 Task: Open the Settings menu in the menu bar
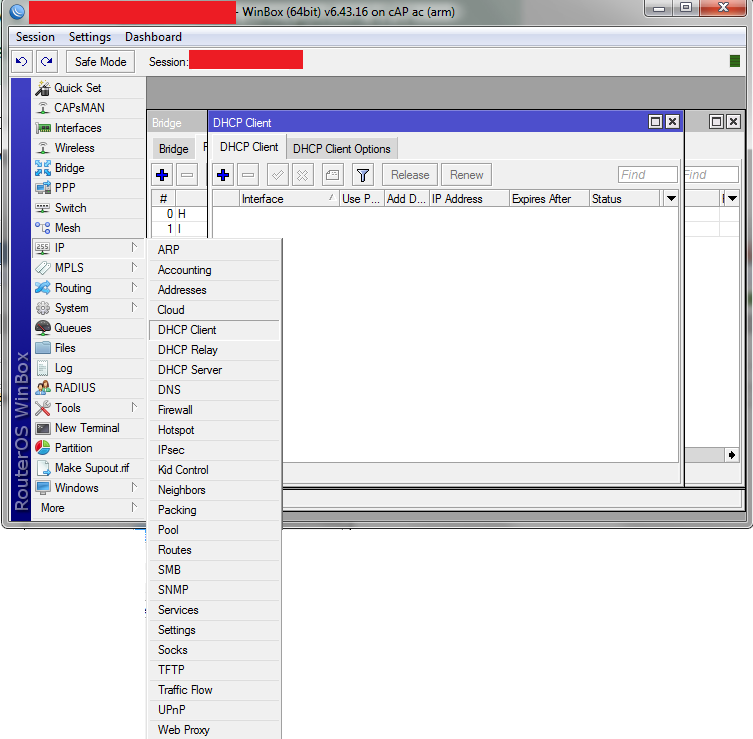90,37
